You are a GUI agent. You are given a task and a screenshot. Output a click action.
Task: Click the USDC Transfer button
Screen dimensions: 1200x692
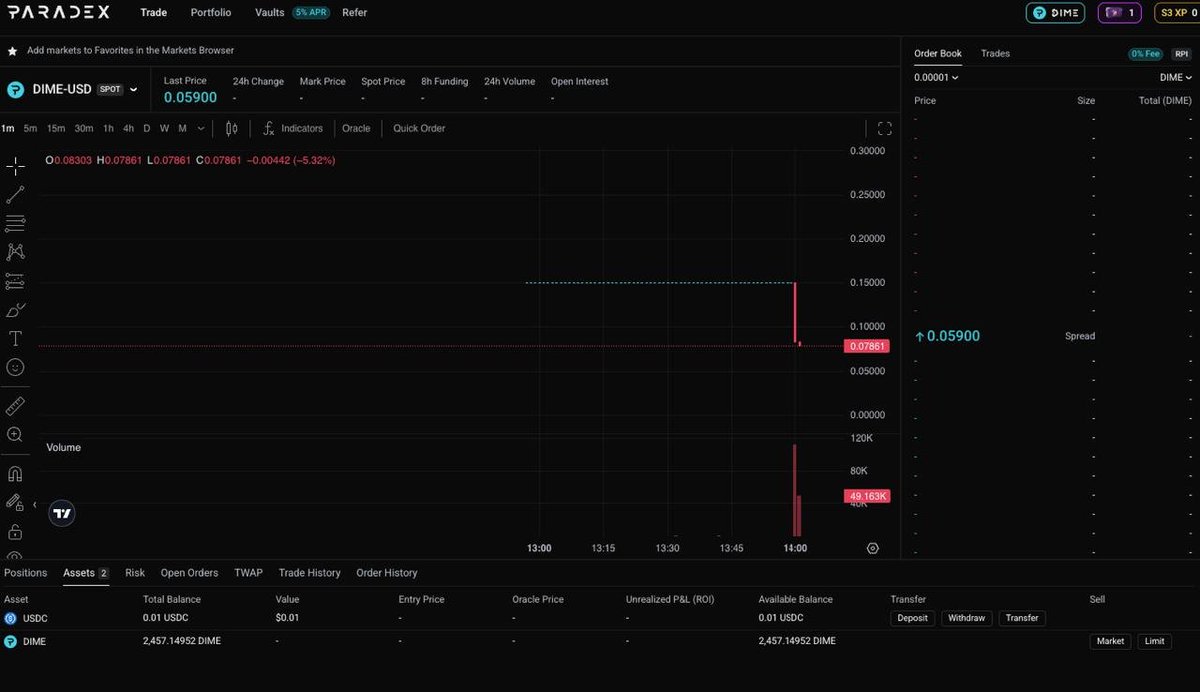(1022, 618)
